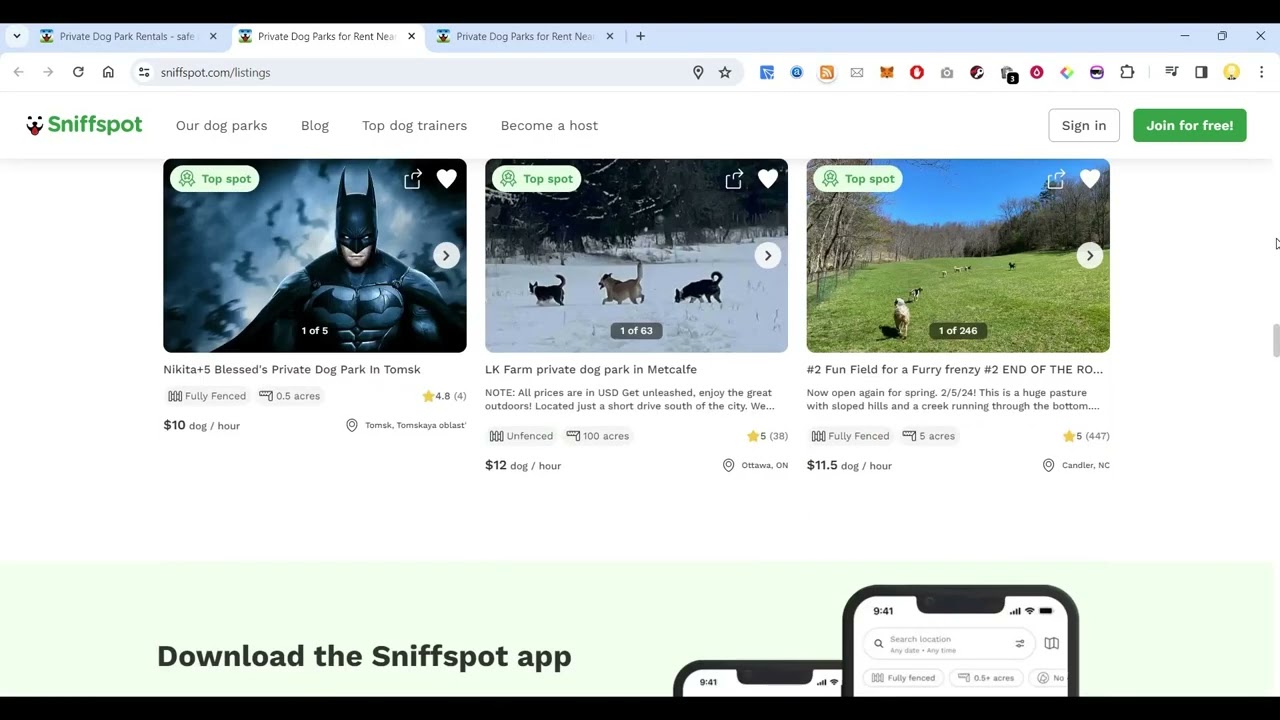Open Chrome three-dot menu
This screenshot has width=1280, height=720.
coord(1261,72)
